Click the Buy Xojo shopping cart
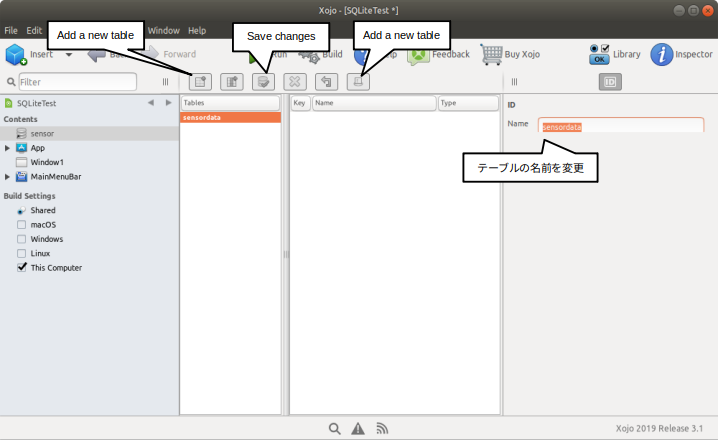718x440 pixels. (491, 54)
